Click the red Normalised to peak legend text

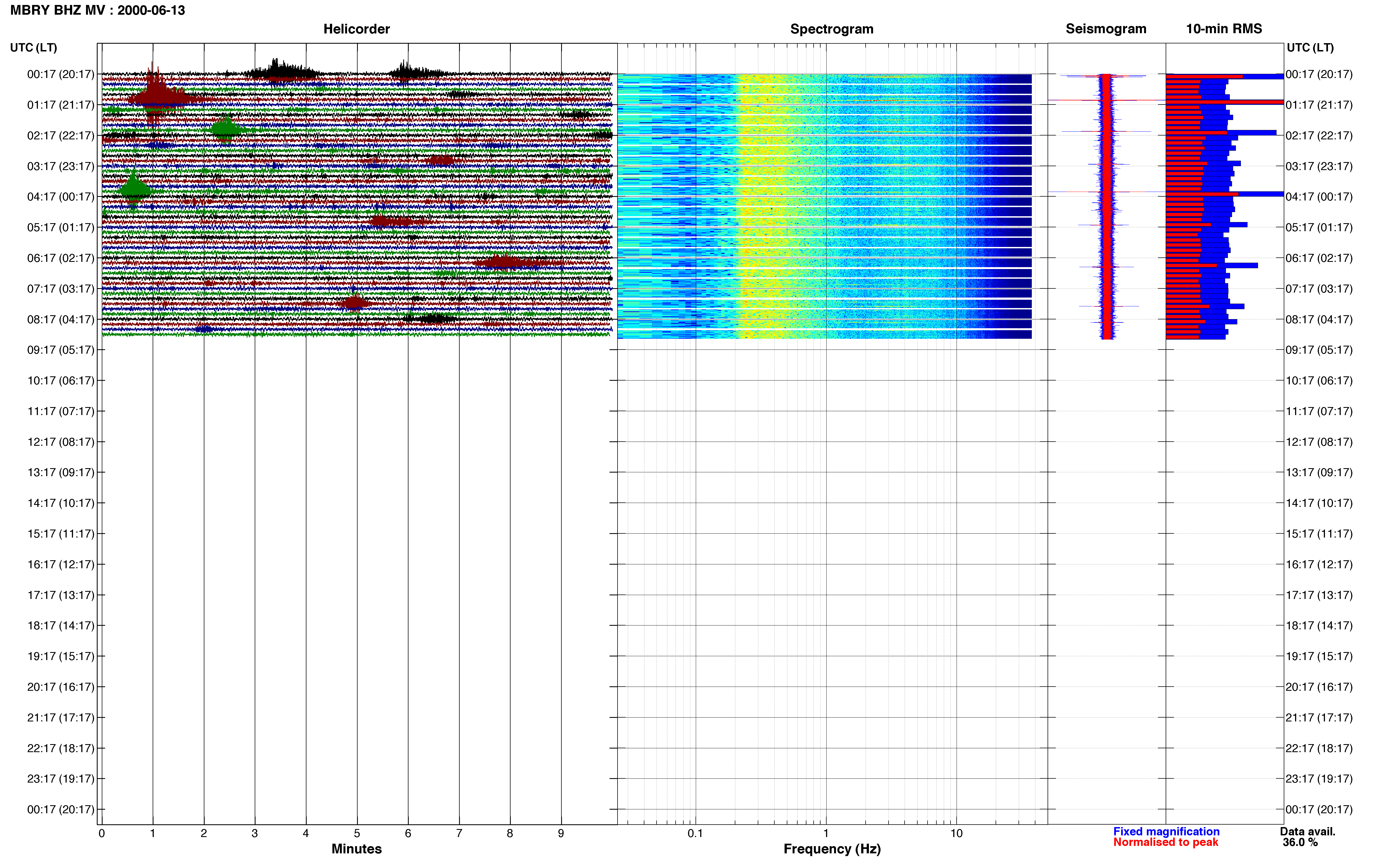[1165, 842]
